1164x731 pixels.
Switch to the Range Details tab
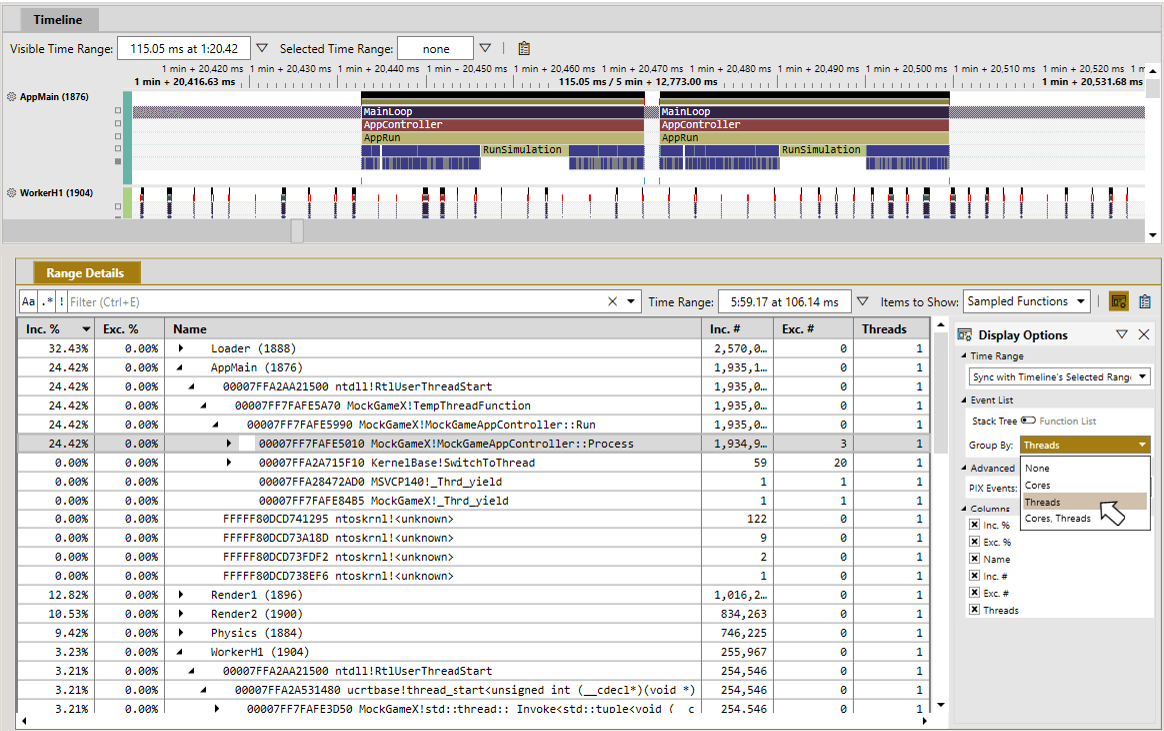pos(85,273)
